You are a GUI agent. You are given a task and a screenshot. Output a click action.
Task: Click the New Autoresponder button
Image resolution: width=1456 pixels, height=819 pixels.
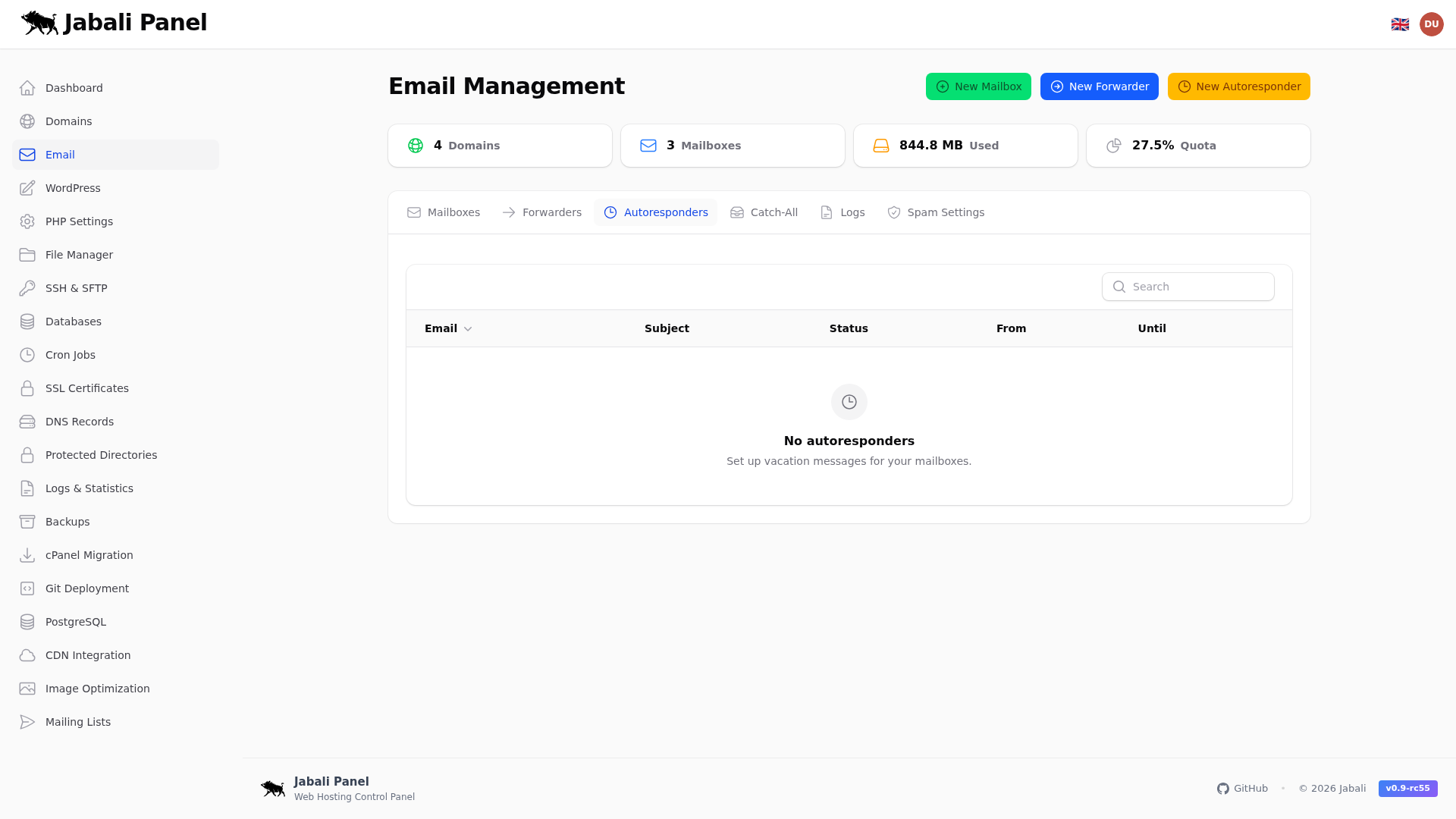click(1238, 86)
